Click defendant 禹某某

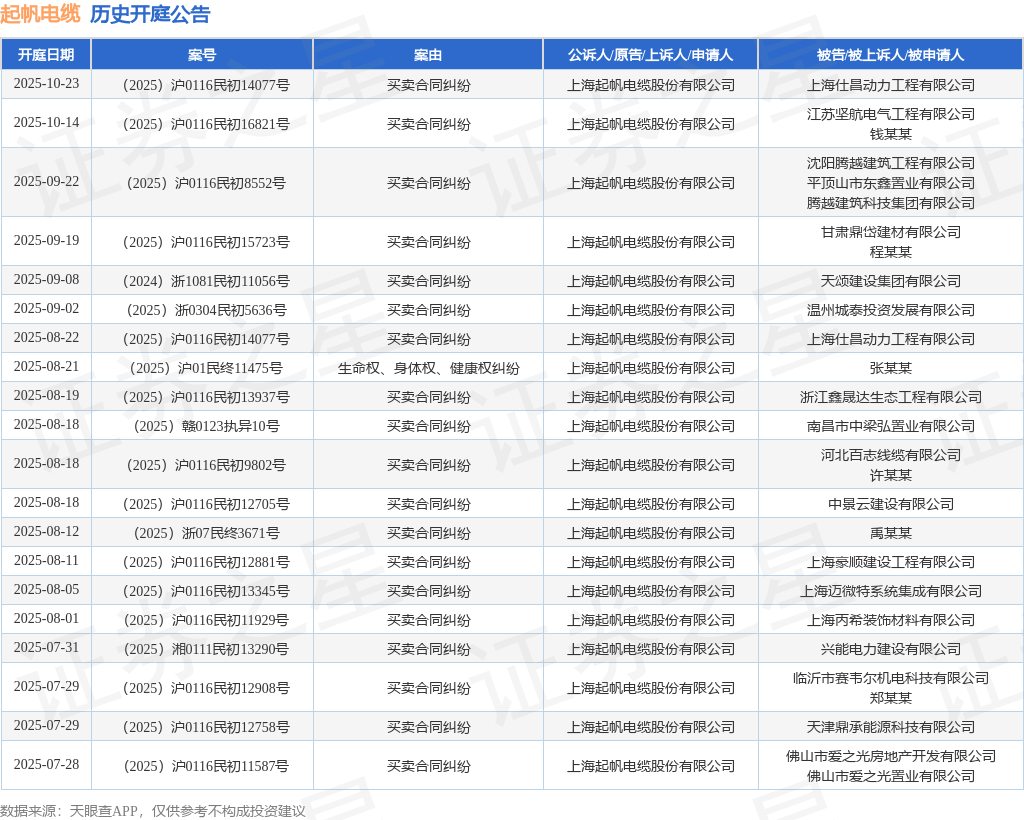(x=891, y=533)
